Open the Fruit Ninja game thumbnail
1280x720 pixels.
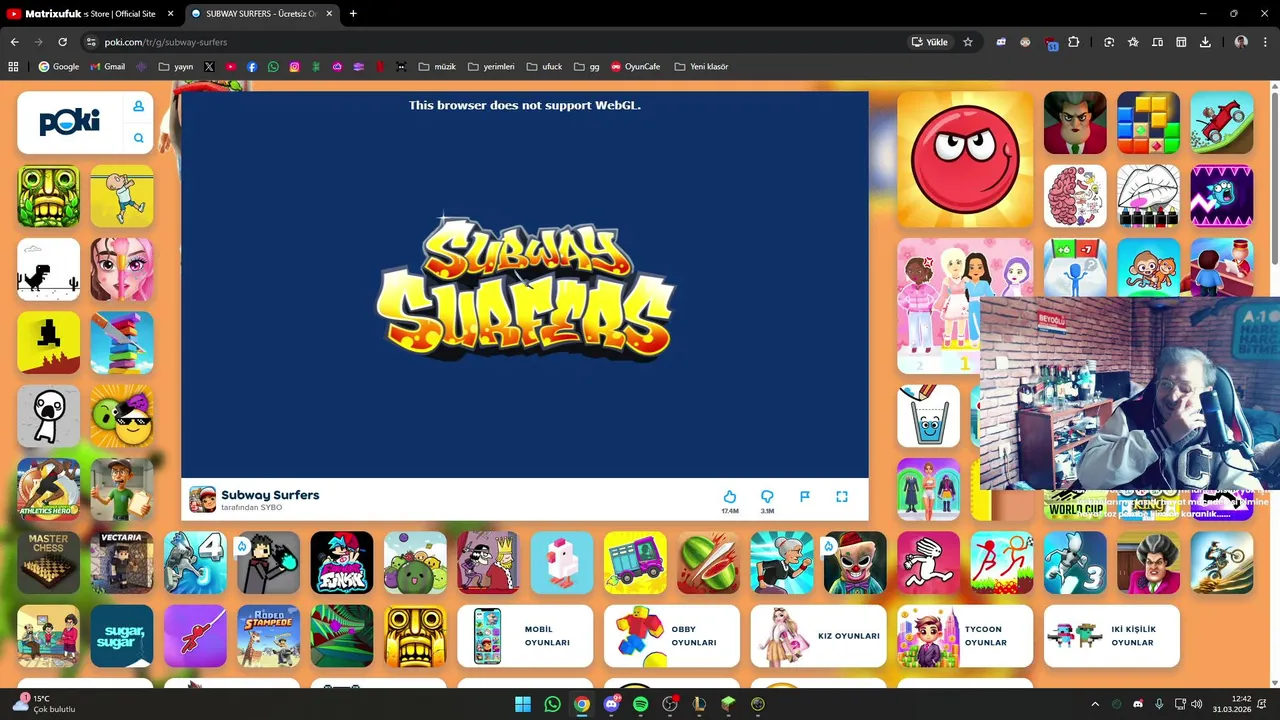(x=709, y=562)
